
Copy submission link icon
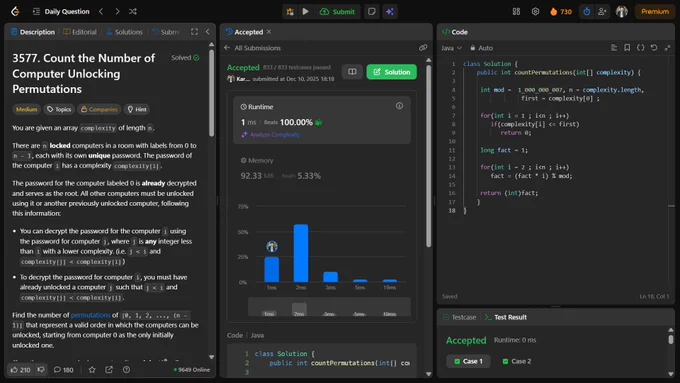tap(423, 48)
